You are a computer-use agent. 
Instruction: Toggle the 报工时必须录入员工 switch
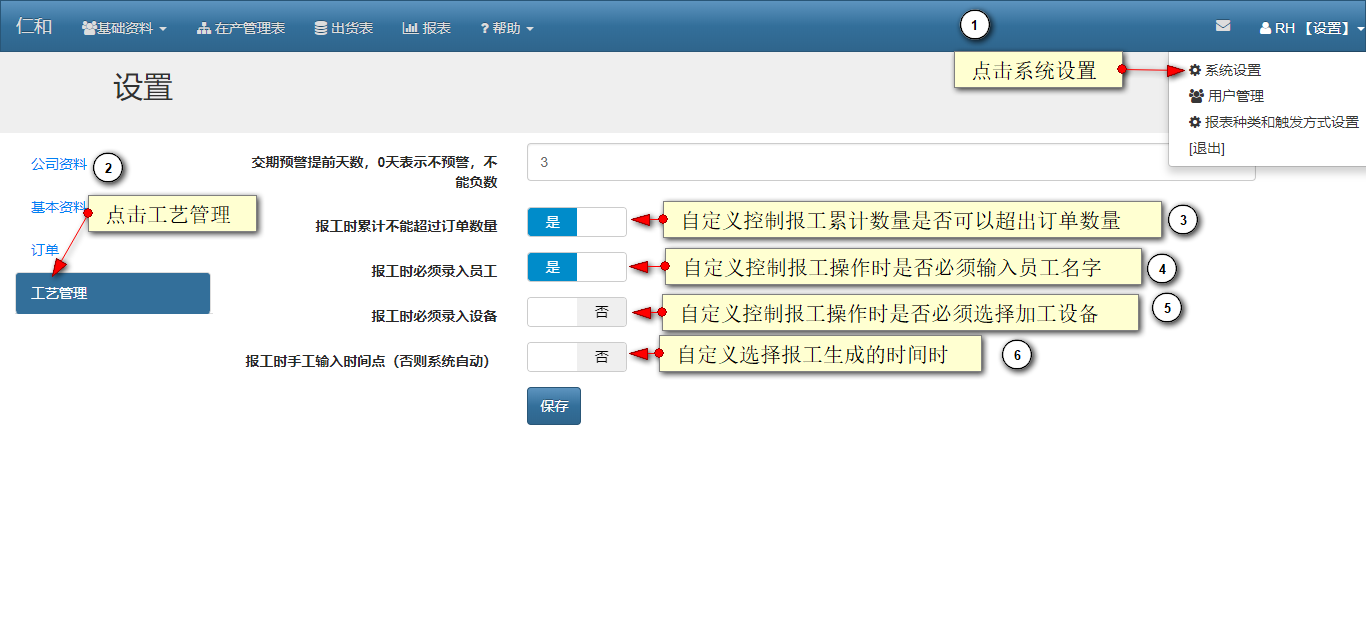(576, 267)
